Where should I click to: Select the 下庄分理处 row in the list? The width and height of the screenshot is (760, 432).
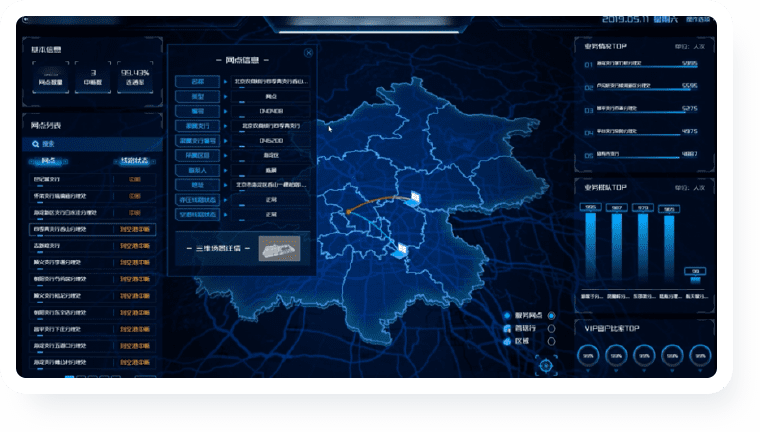92,329
